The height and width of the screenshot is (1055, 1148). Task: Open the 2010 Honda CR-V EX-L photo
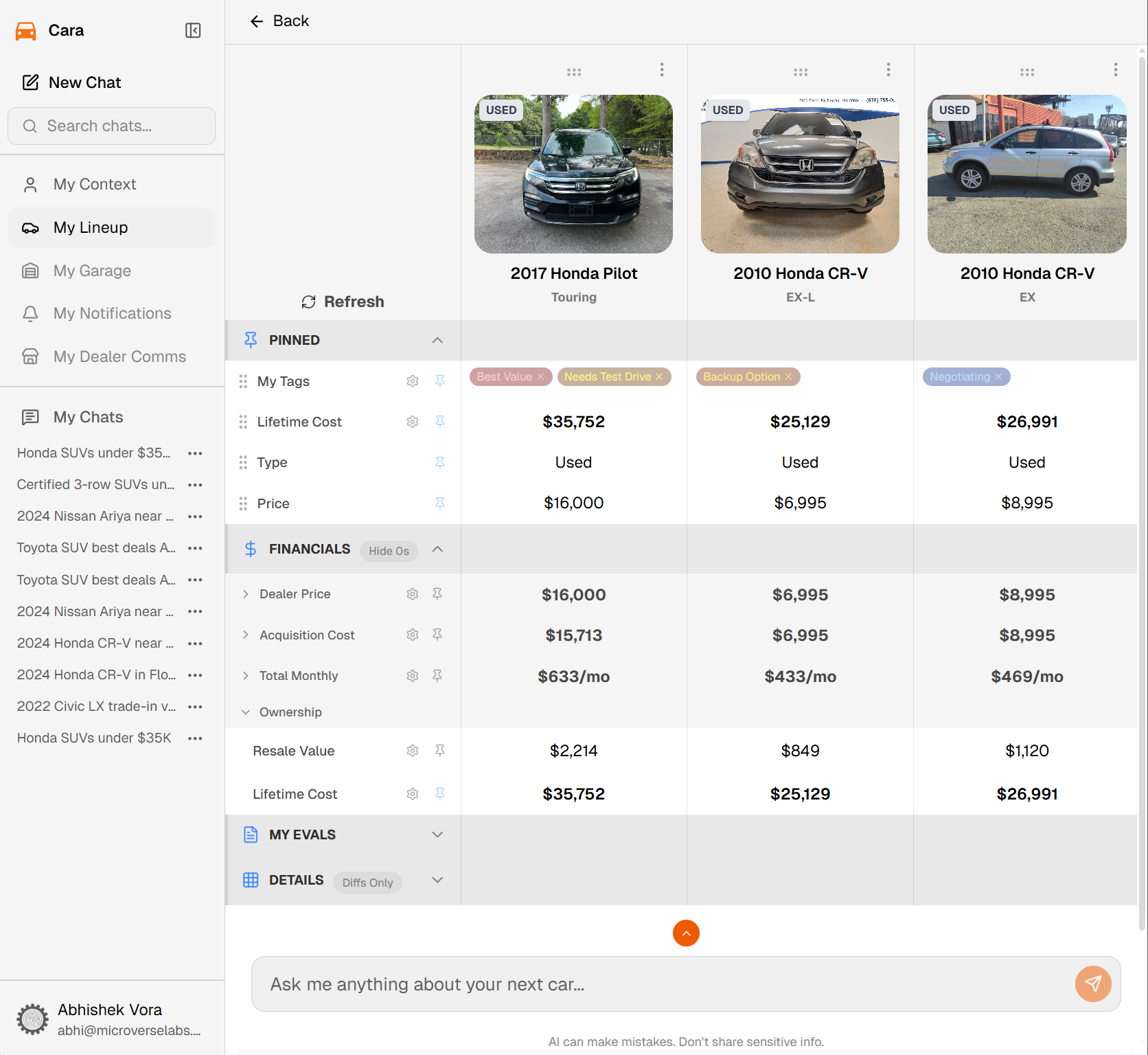pyautogui.click(x=800, y=174)
